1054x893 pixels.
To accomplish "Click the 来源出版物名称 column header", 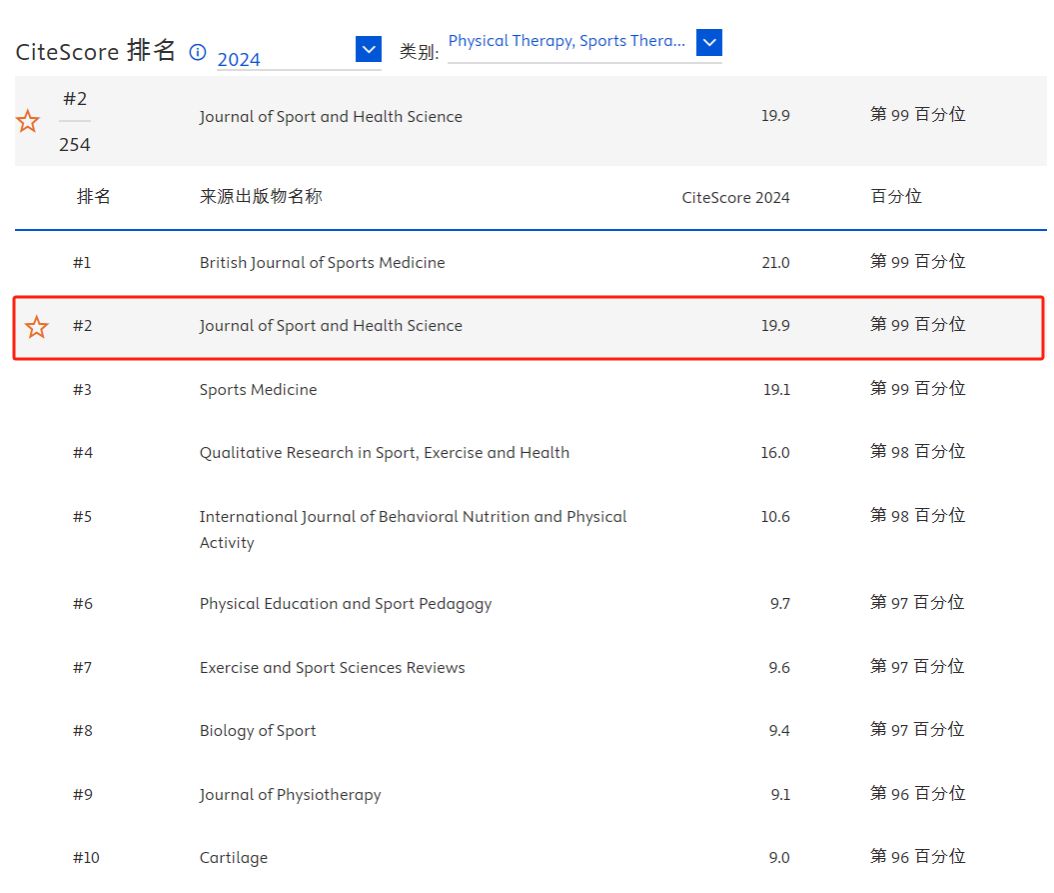I will click(261, 197).
